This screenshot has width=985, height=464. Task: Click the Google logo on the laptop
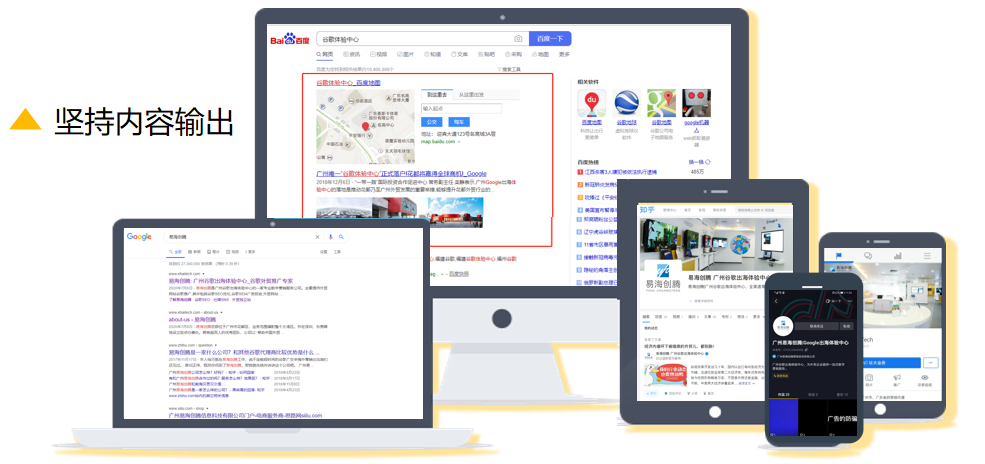click(139, 237)
